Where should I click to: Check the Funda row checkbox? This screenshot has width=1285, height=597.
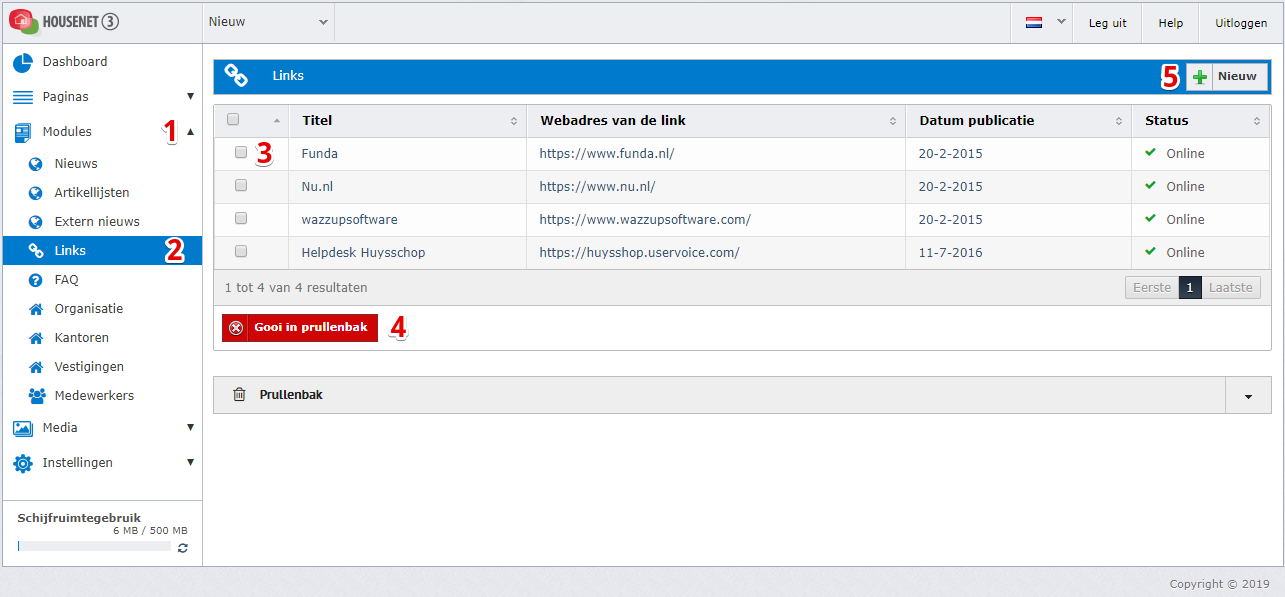click(241, 153)
